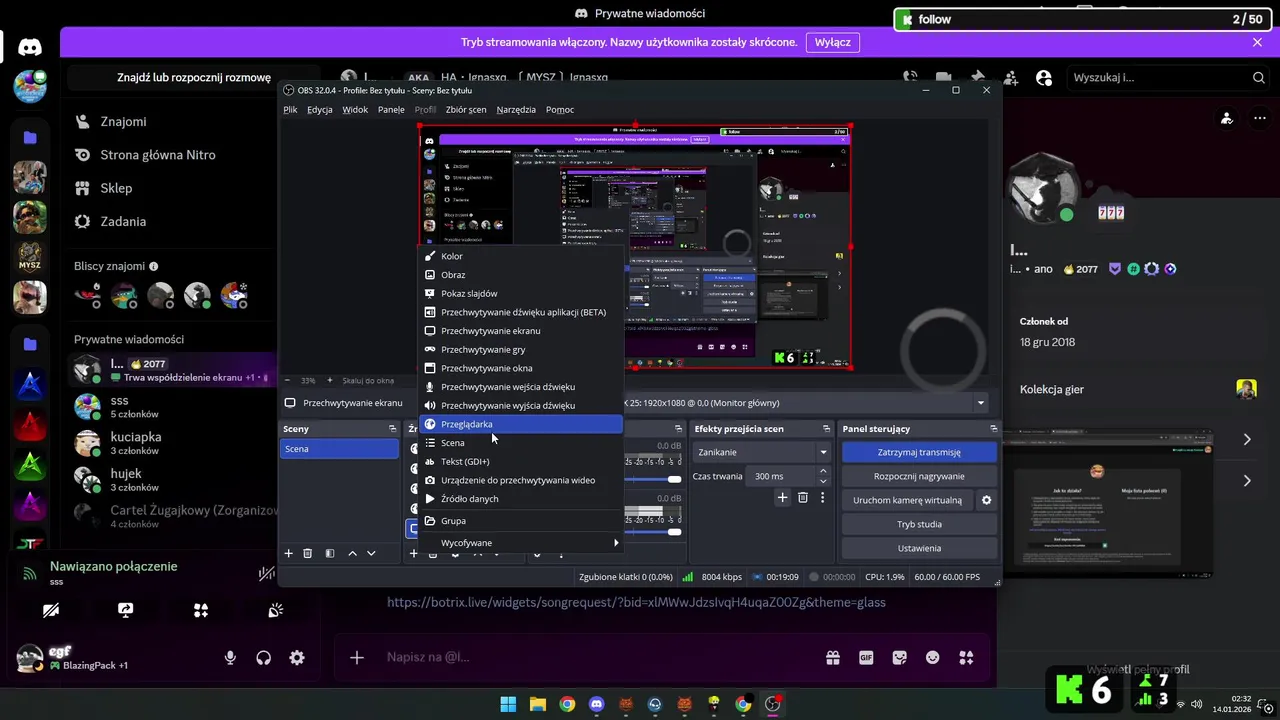The height and width of the screenshot is (720, 1280).
Task: Open the monitor selection dropdown
Action: pos(981,403)
